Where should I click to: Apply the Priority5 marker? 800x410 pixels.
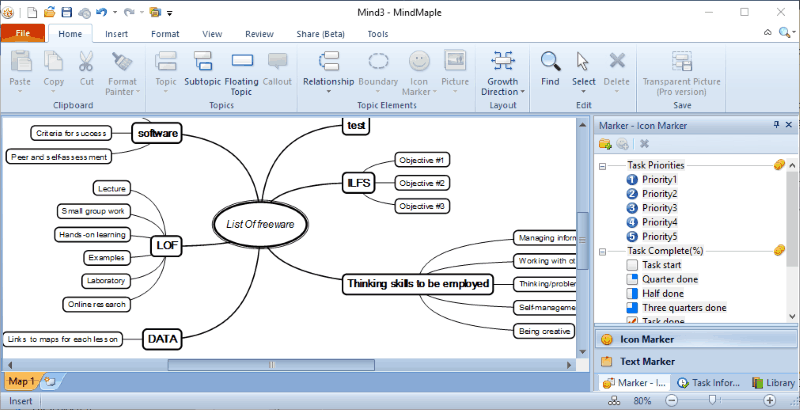pos(632,237)
